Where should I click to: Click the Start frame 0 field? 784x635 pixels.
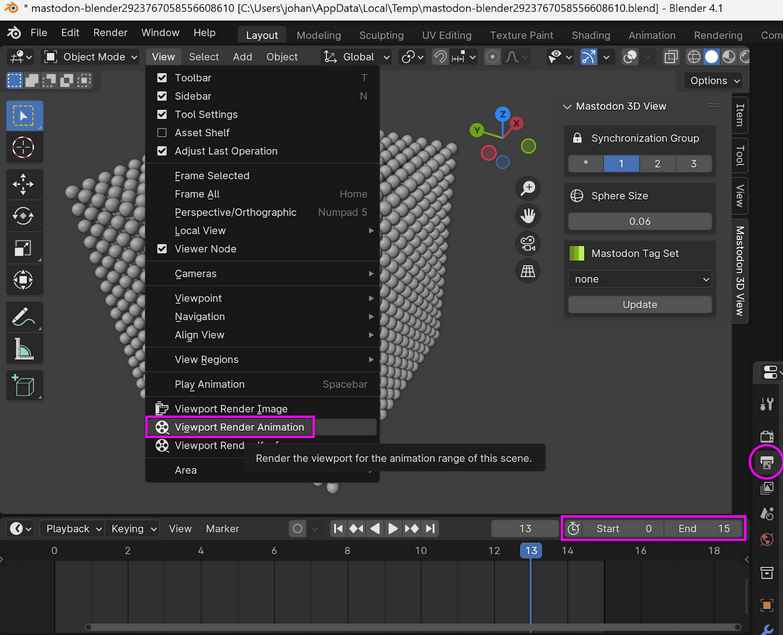point(624,528)
